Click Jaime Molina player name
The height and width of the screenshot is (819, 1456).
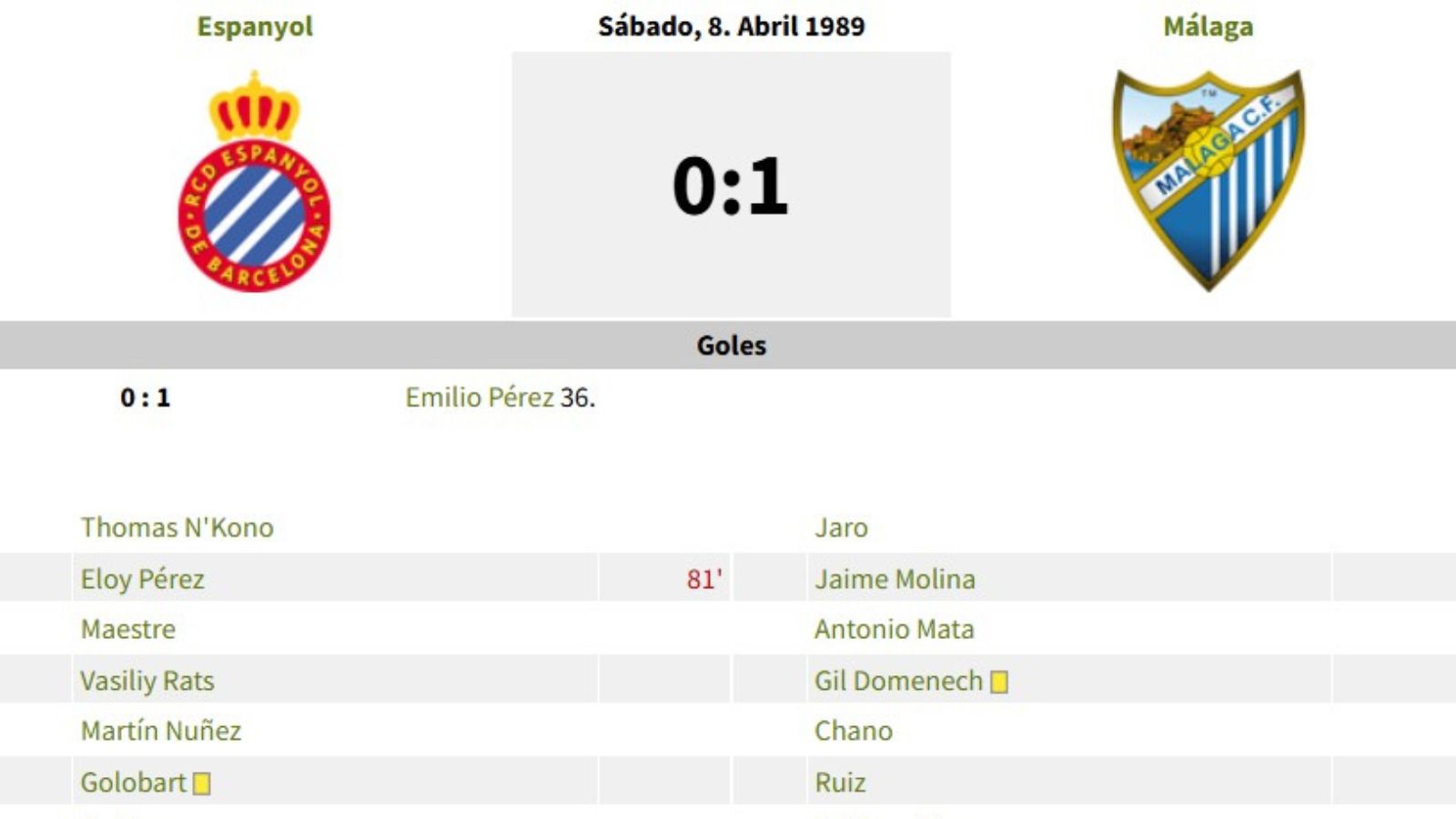tap(895, 579)
